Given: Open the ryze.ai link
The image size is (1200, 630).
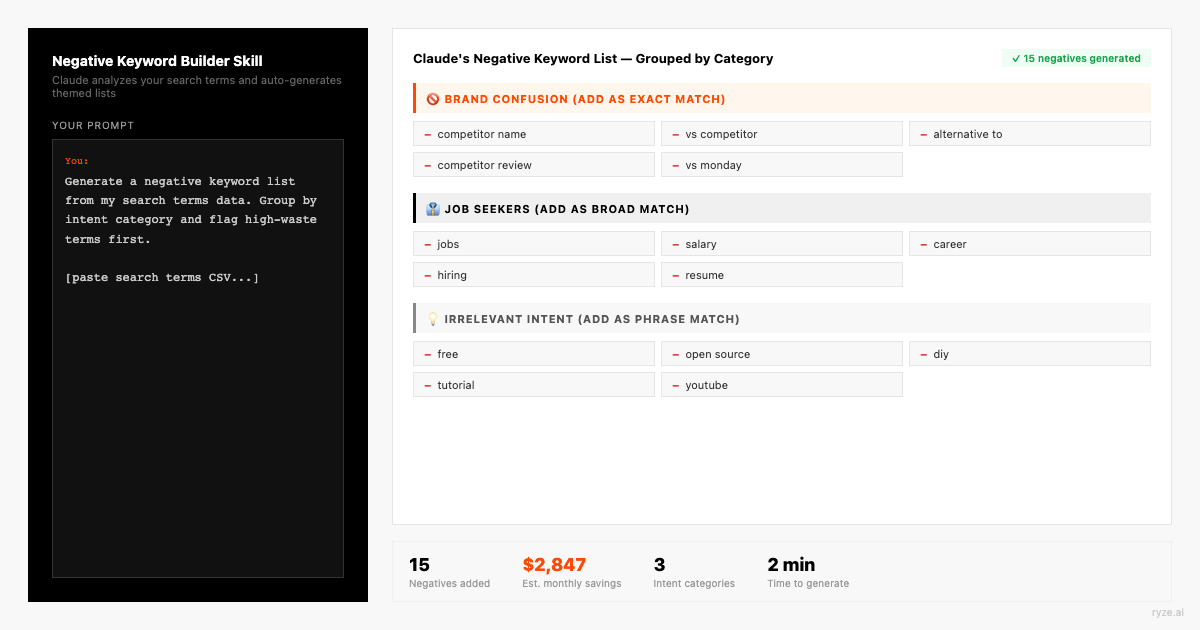Looking at the screenshot, I should [1167, 612].
